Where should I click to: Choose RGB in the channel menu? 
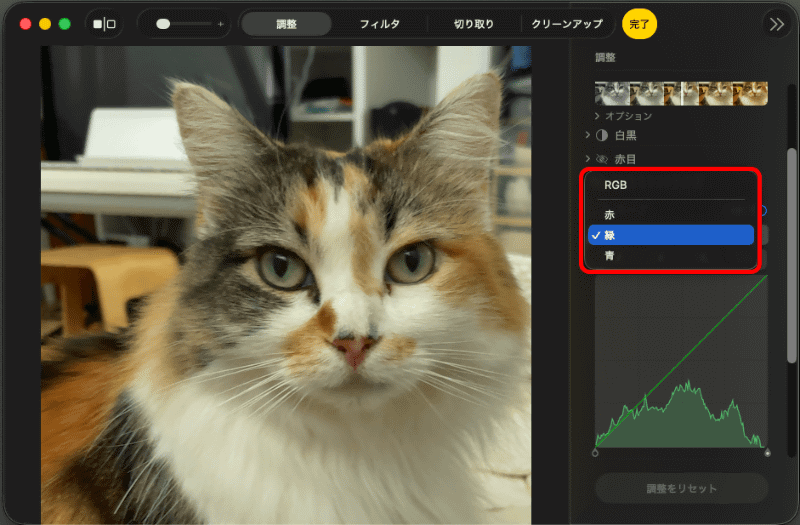pos(671,185)
